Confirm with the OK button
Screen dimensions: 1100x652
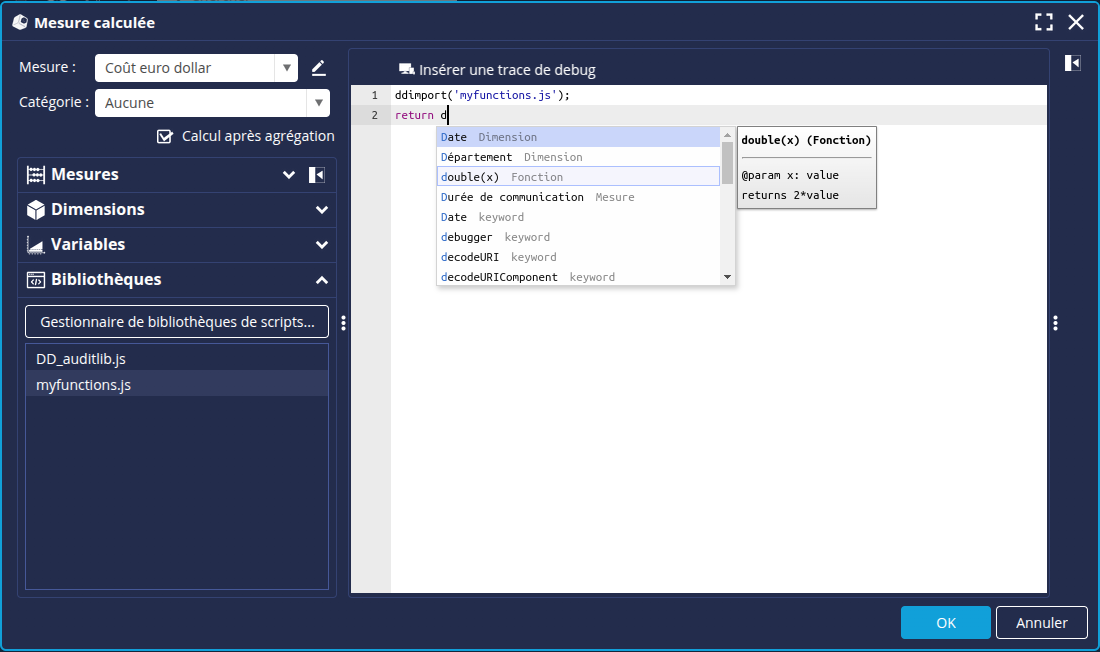(x=945, y=622)
